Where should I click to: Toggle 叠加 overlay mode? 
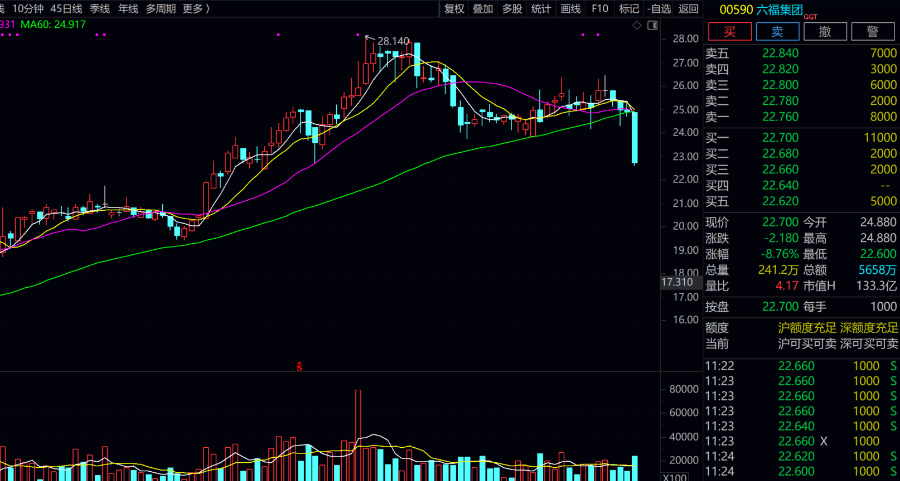(x=483, y=9)
